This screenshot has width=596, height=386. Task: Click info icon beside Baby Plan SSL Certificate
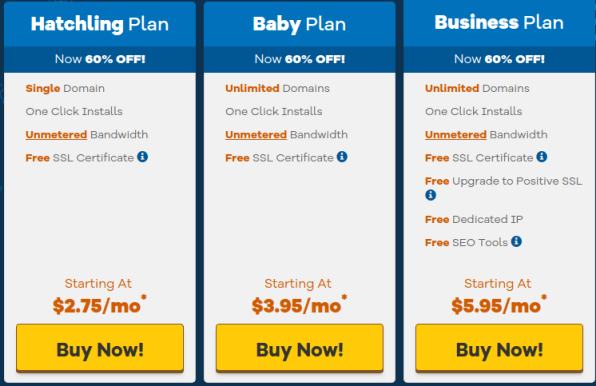(x=342, y=157)
